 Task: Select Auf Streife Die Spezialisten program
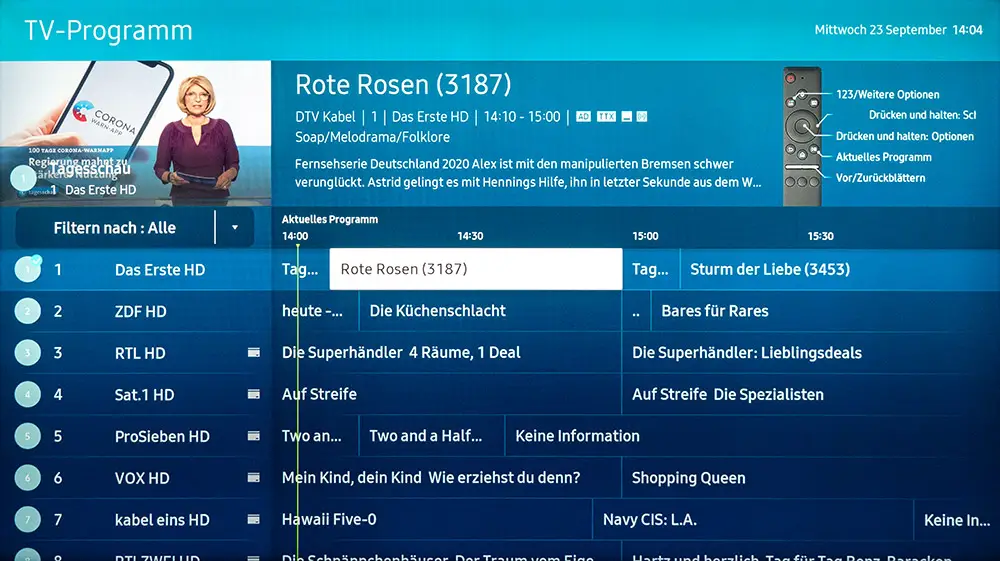pos(811,394)
